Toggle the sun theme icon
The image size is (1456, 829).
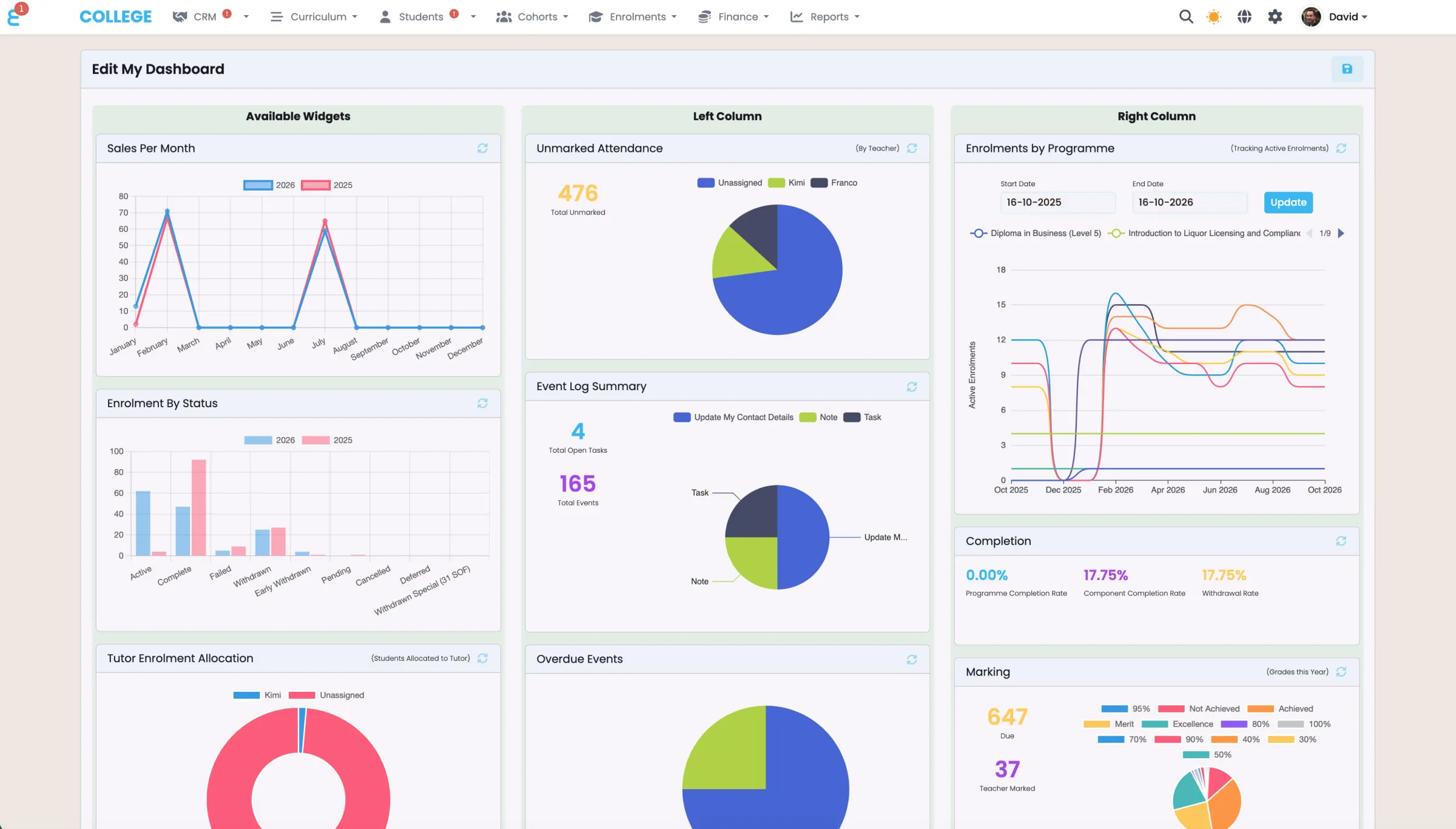pos(1214,16)
